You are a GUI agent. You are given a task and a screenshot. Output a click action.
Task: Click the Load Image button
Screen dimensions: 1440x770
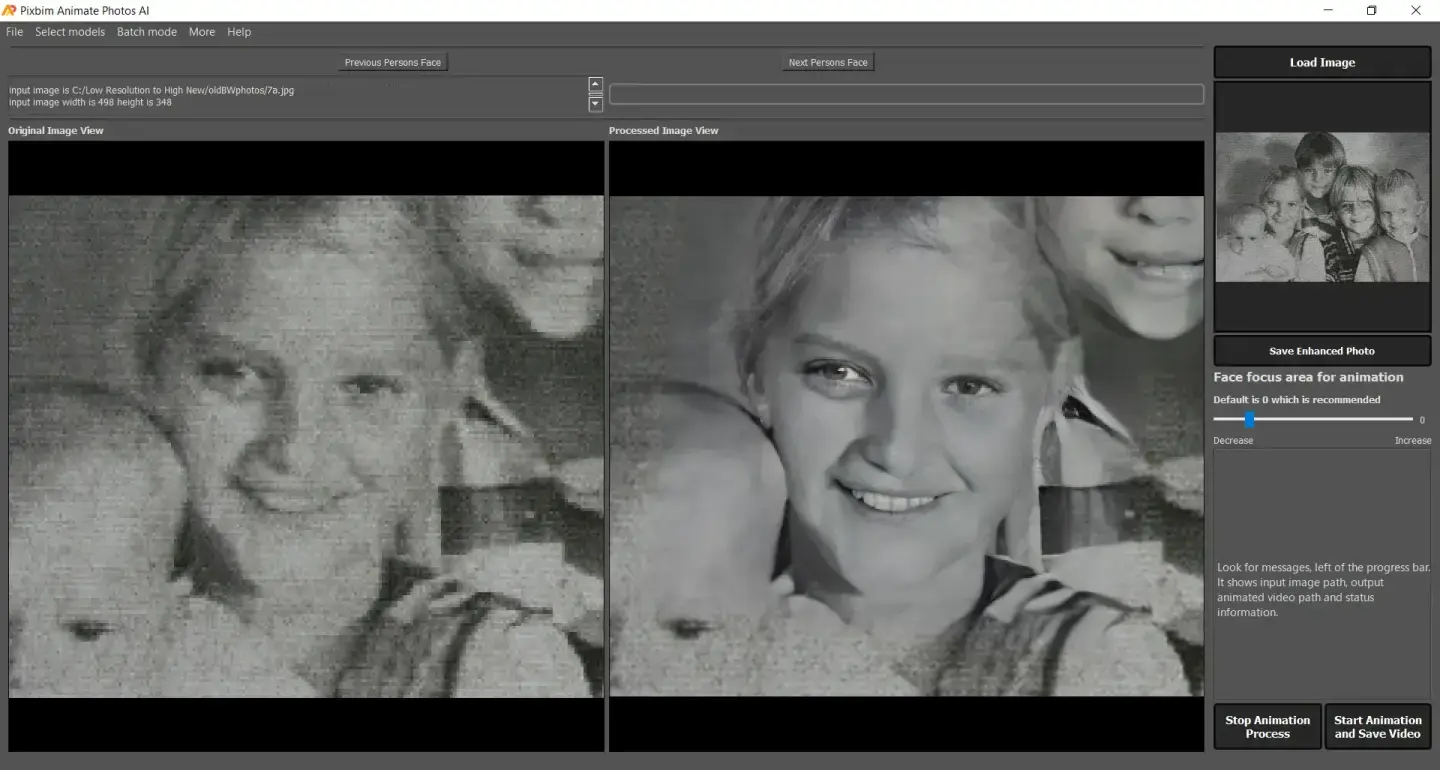[1322, 61]
